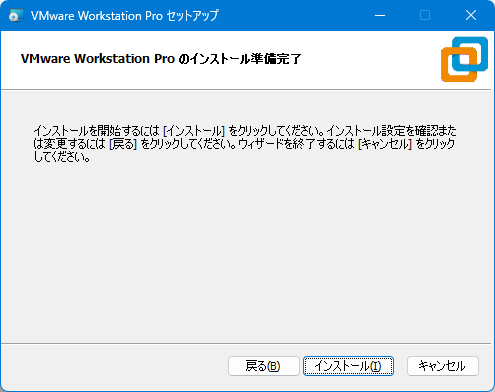Close the VMware setup window
495x392 pixels.
471,15
